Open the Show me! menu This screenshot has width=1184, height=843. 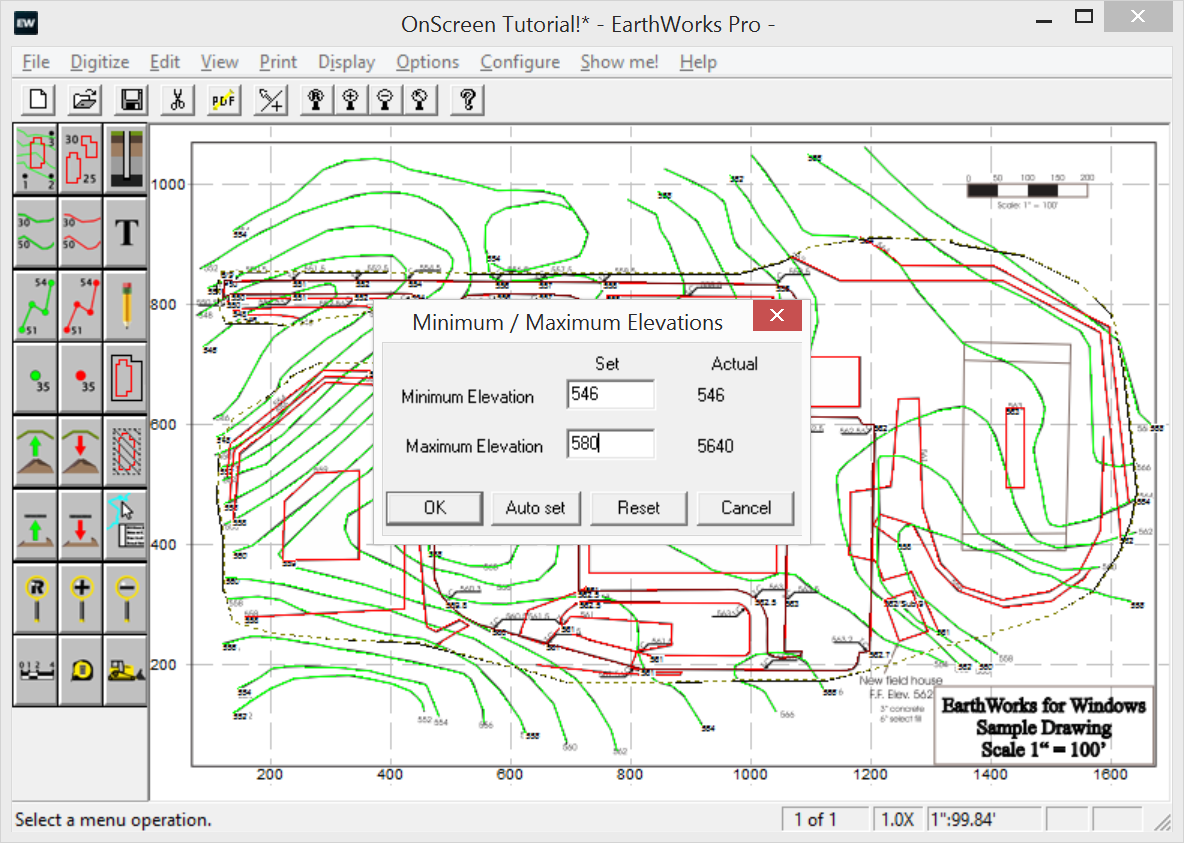(619, 62)
